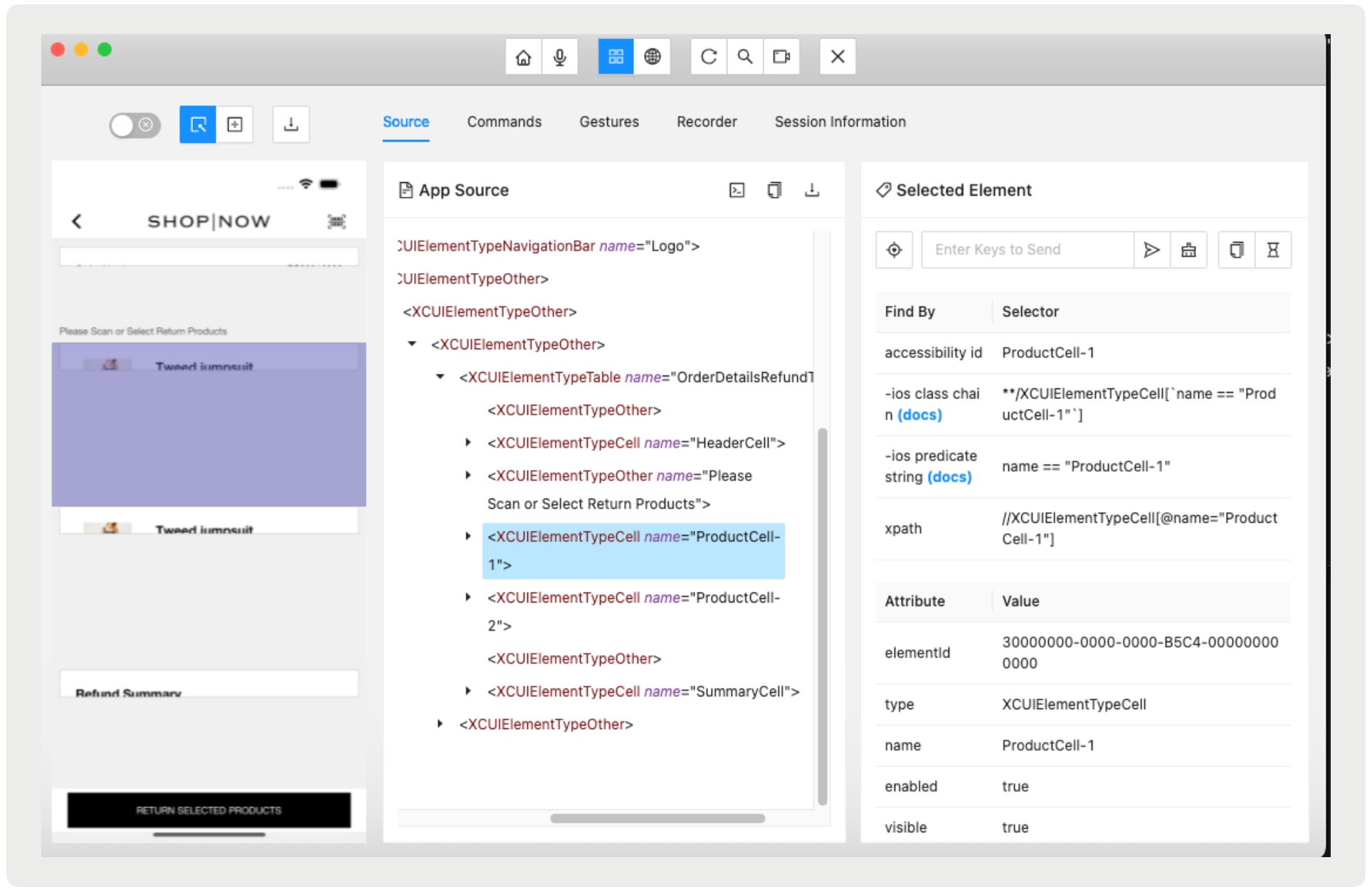The width and height of the screenshot is (1372, 892).
Task: Expand the ProductCell-2 tree node
Action: pyautogui.click(x=468, y=598)
